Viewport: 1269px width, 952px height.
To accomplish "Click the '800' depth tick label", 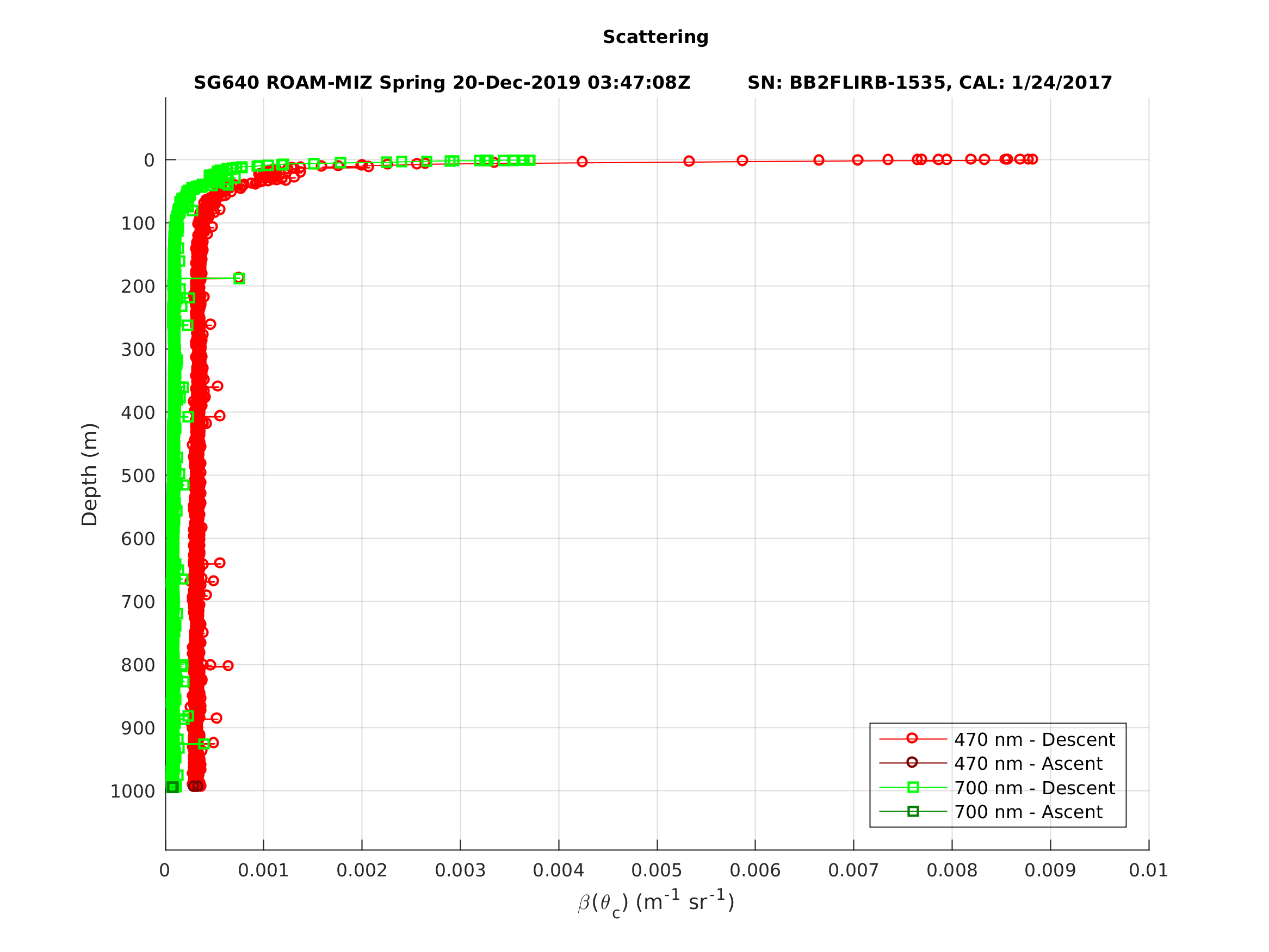I will pyautogui.click(x=138, y=665).
